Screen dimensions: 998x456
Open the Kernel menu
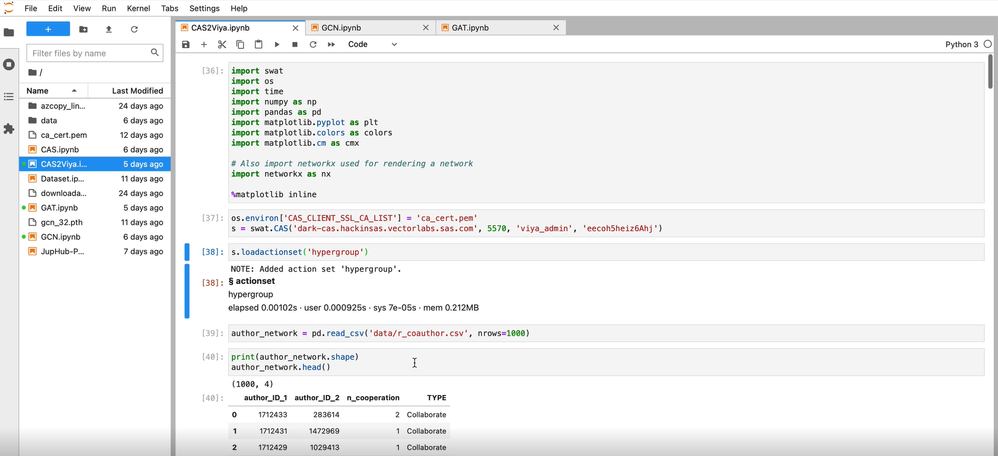pos(138,8)
